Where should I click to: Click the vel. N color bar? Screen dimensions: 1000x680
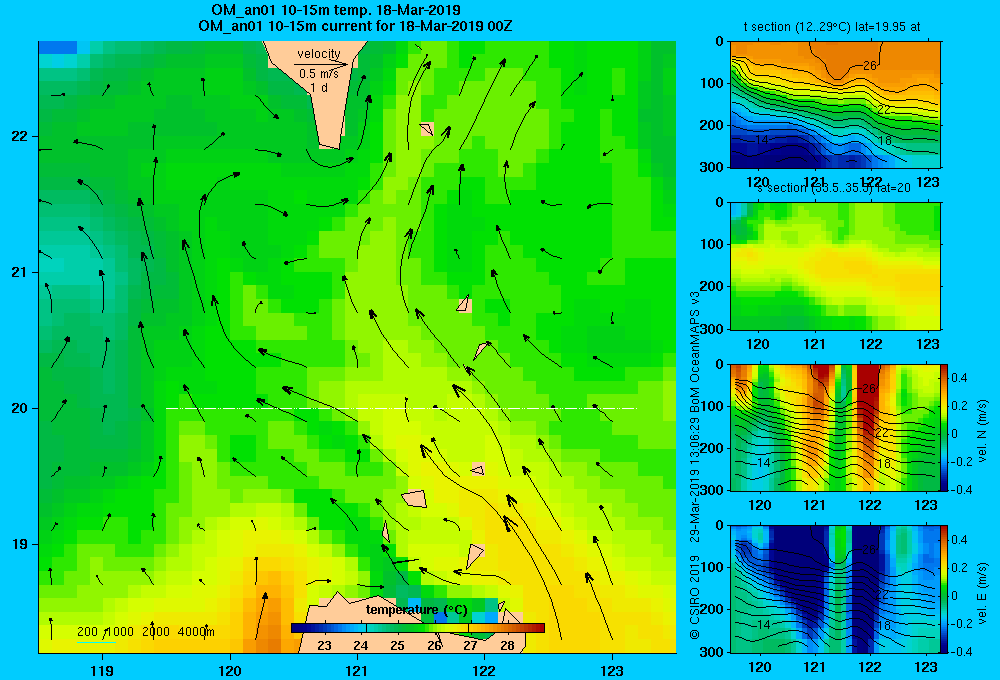(945, 427)
